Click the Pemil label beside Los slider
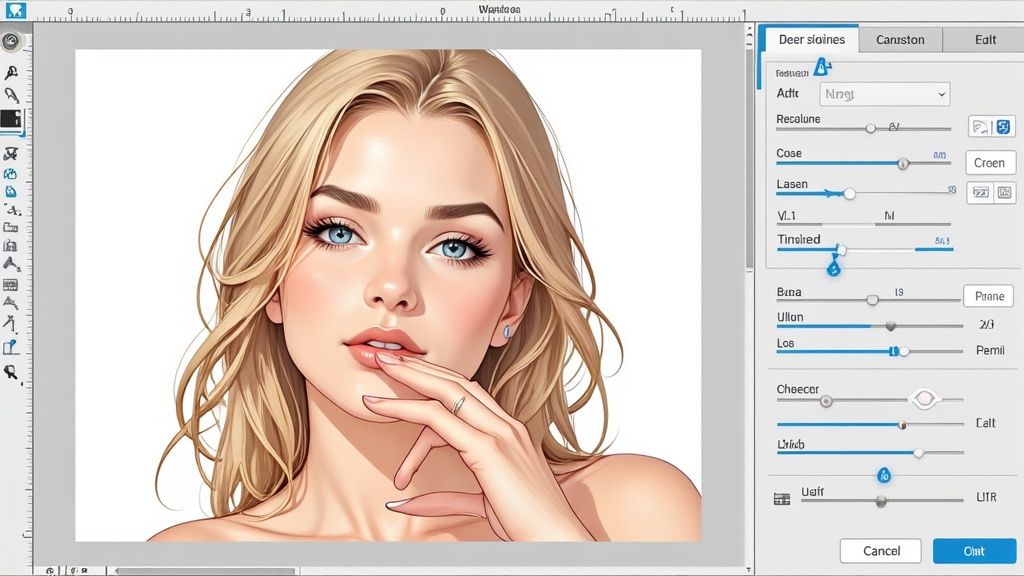This screenshot has width=1024, height=576. [990, 351]
